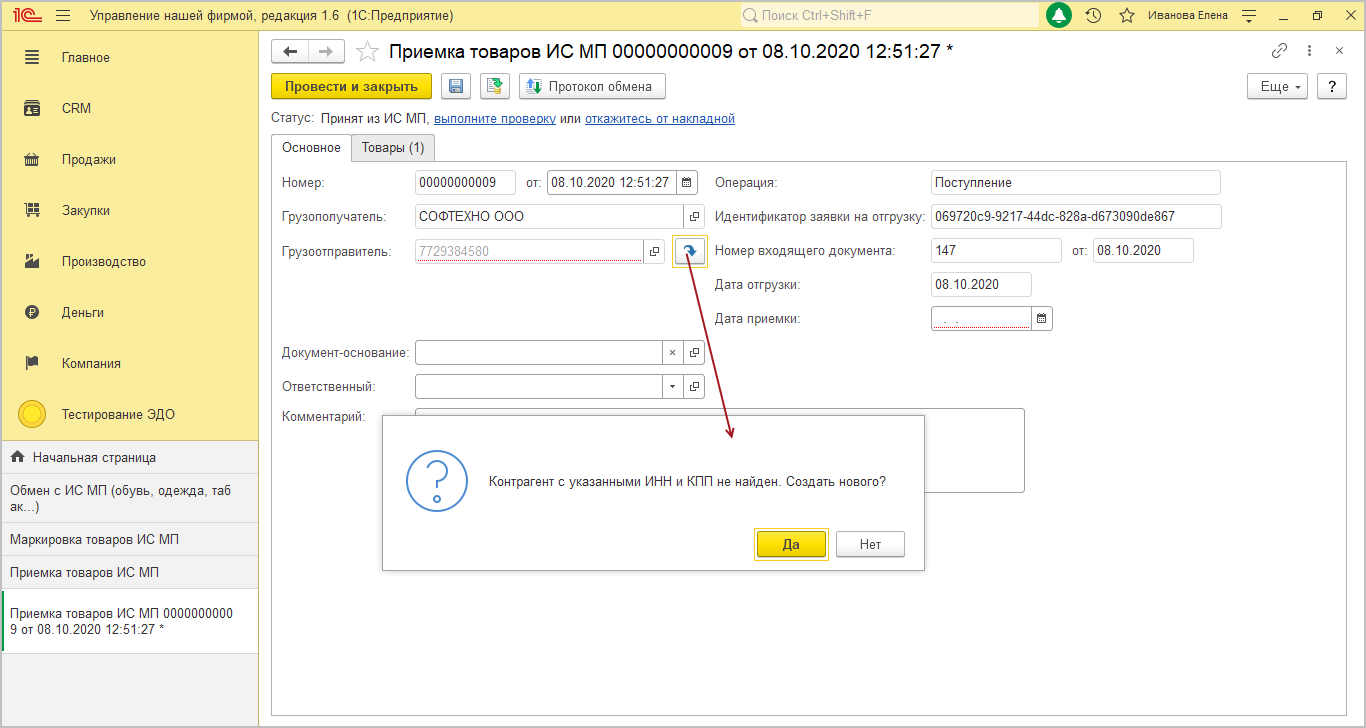The height and width of the screenshot is (728, 1366).
Task: Open Приемка товаров ИС МП list item
Action: [x=129, y=572]
